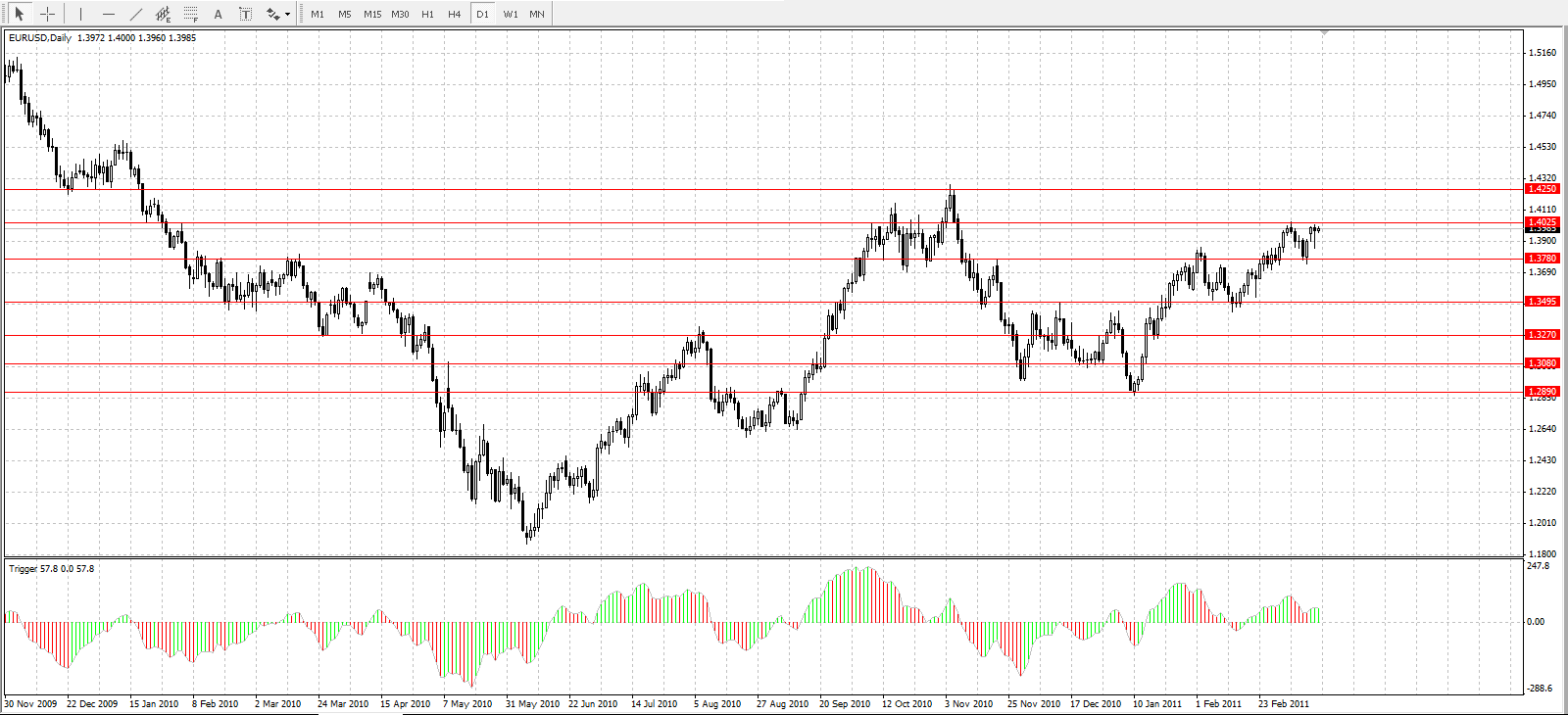1568x715 pixels.
Task: Switch chart to M1 timeframe
Action: coord(318,15)
